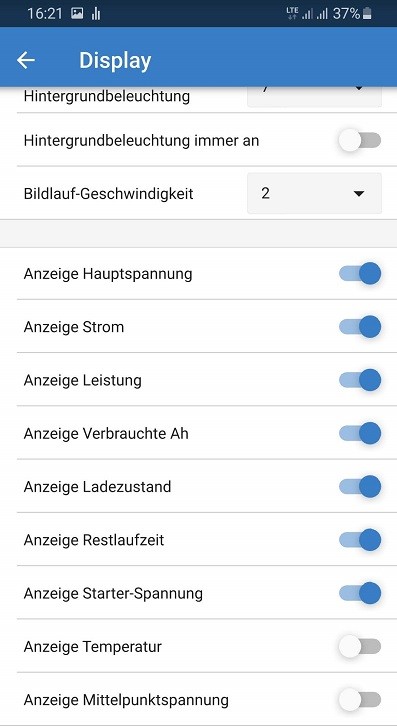The height and width of the screenshot is (726, 397).
Task: Tap the battery icon in status bar
Action: (x=367, y=14)
